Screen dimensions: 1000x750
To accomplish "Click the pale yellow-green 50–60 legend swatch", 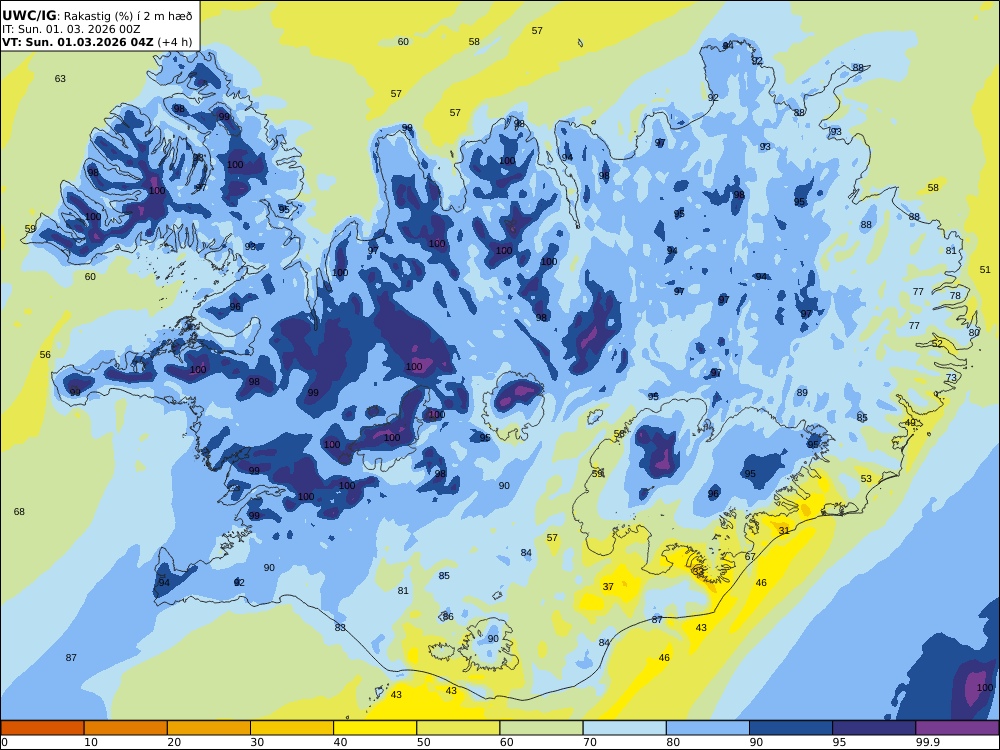I will pyautogui.click(x=458, y=728).
